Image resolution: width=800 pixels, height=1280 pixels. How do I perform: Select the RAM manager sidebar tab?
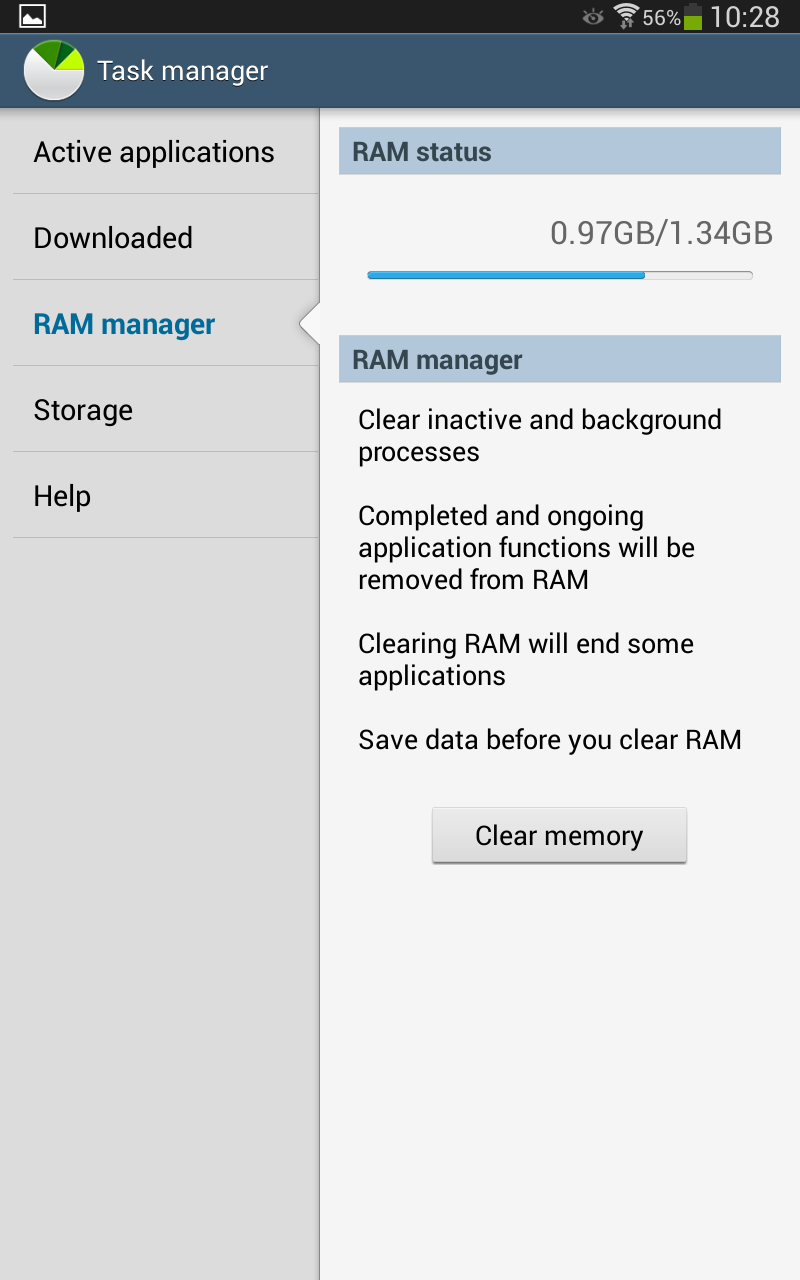coord(124,324)
